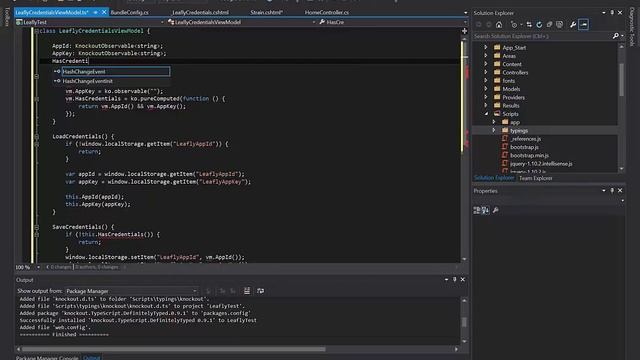
Task: Click the code editor vertical scrollbar
Action: click(464, 149)
